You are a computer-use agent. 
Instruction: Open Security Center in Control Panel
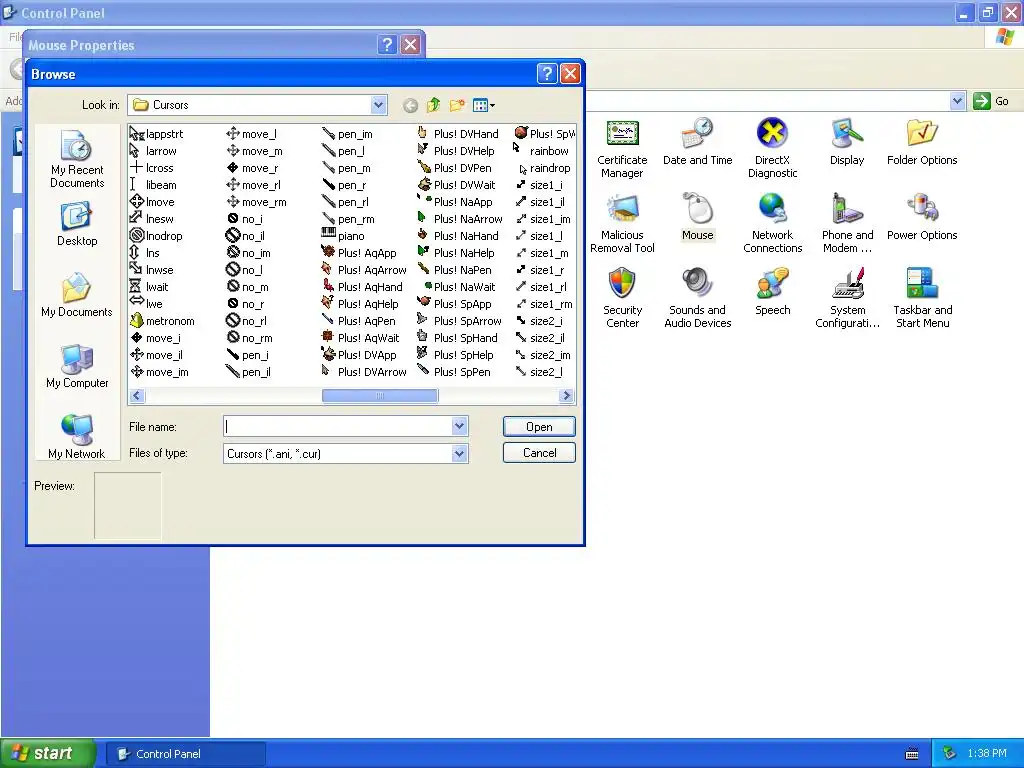coord(622,298)
